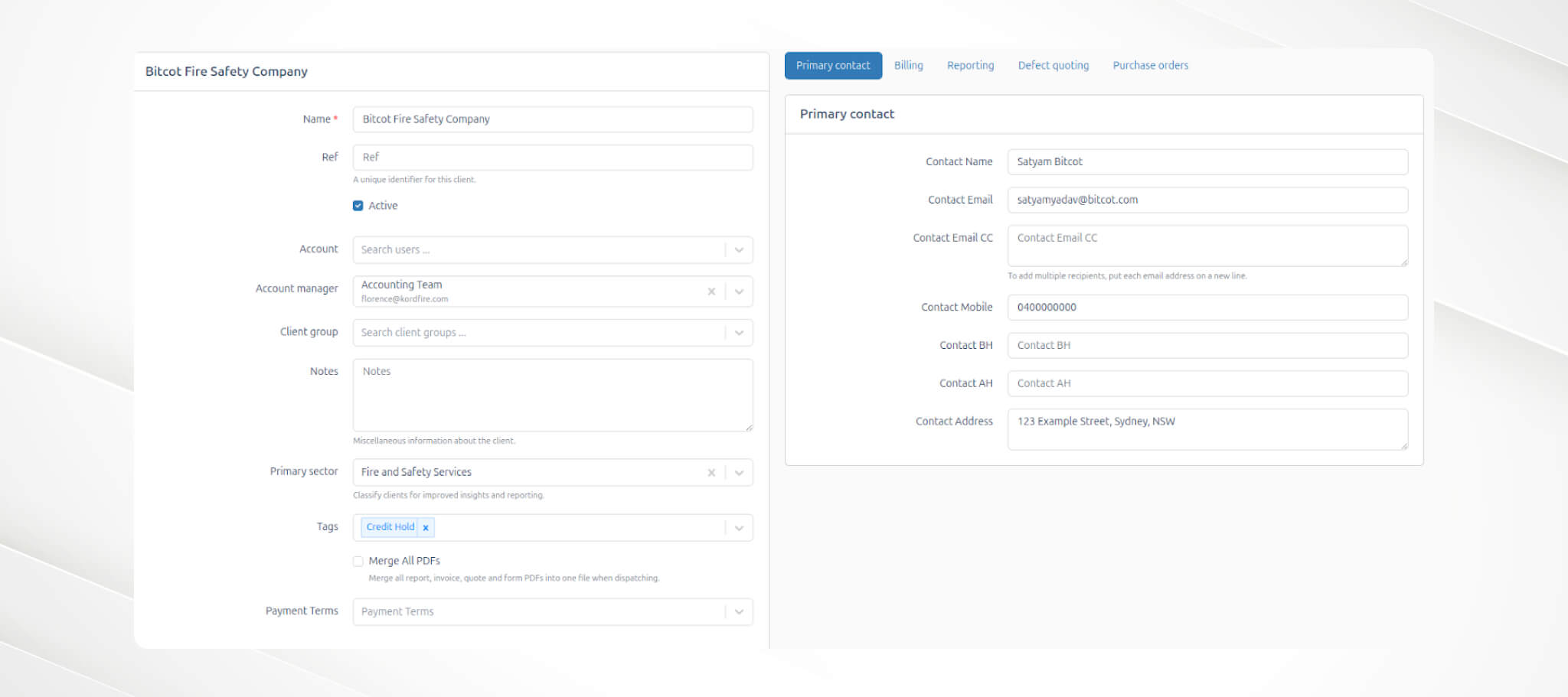Switch to the Billing tab
1568x697 pixels.
pyautogui.click(x=908, y=65)
